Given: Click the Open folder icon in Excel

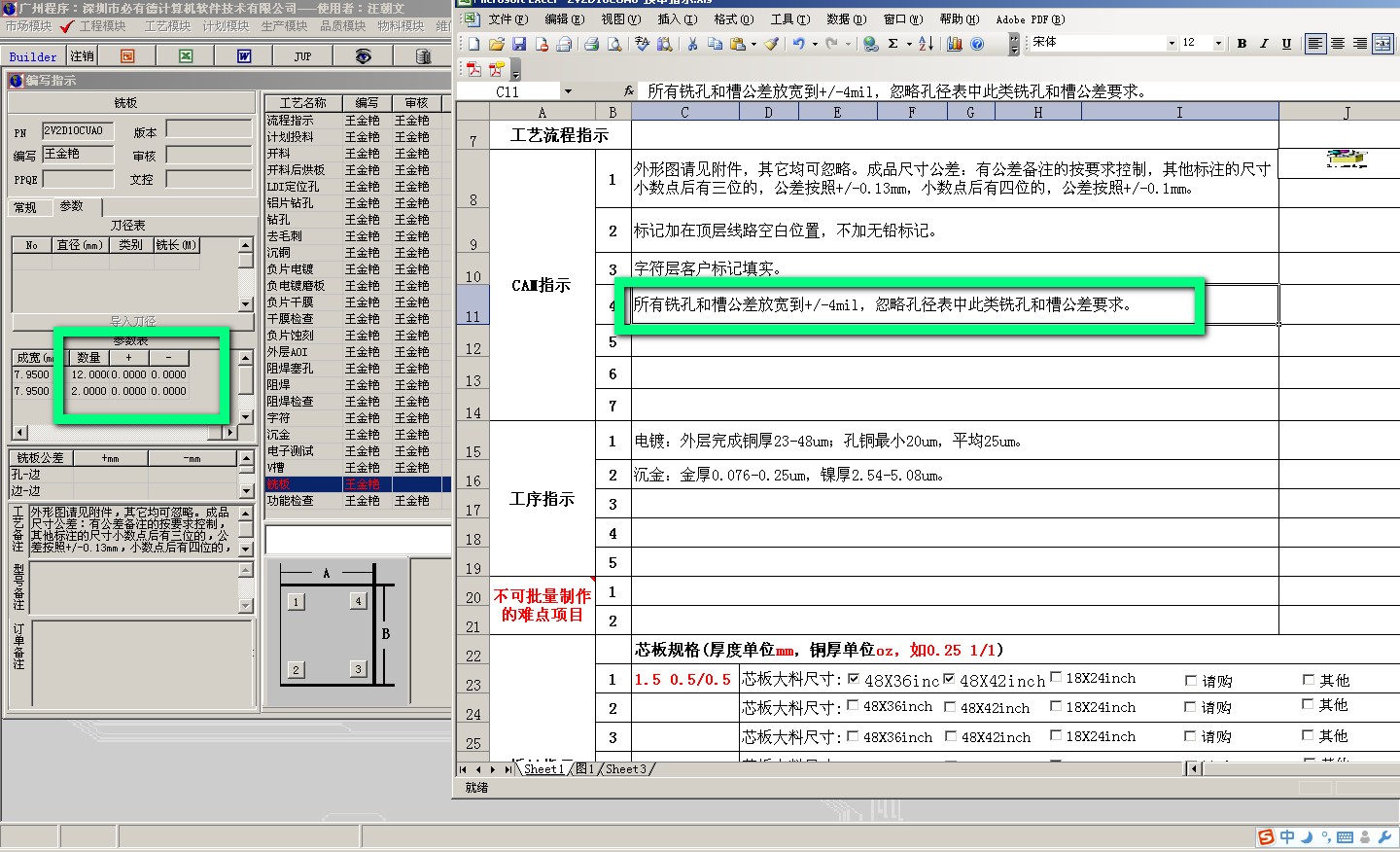Looking at the screenshot, I should click(x=496, y=44).
